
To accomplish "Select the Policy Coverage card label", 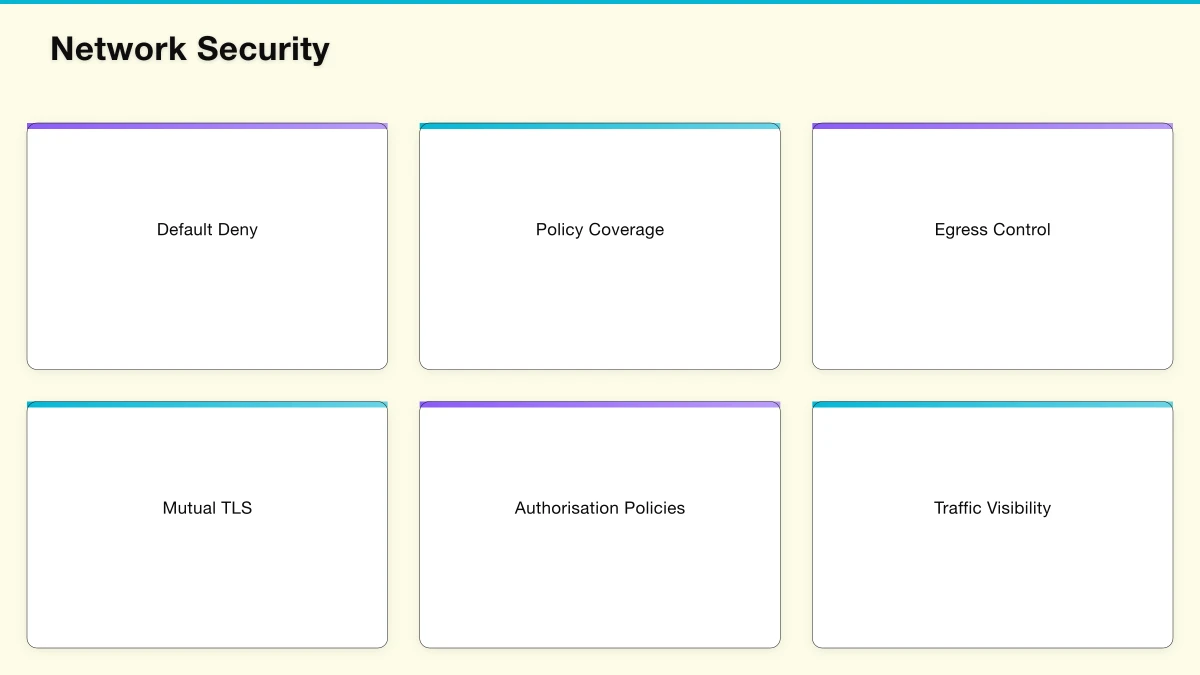I will pyautogui.click(x=599, y=230).
